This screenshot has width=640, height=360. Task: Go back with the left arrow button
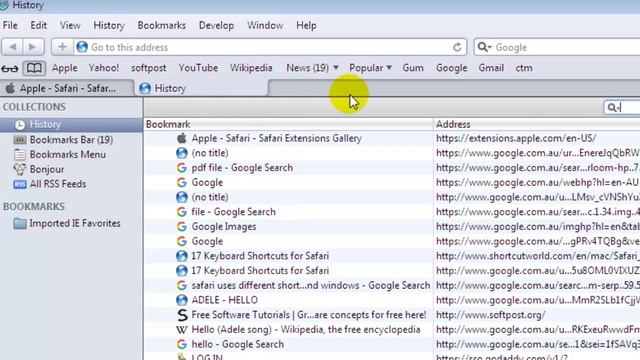point(12,47)
